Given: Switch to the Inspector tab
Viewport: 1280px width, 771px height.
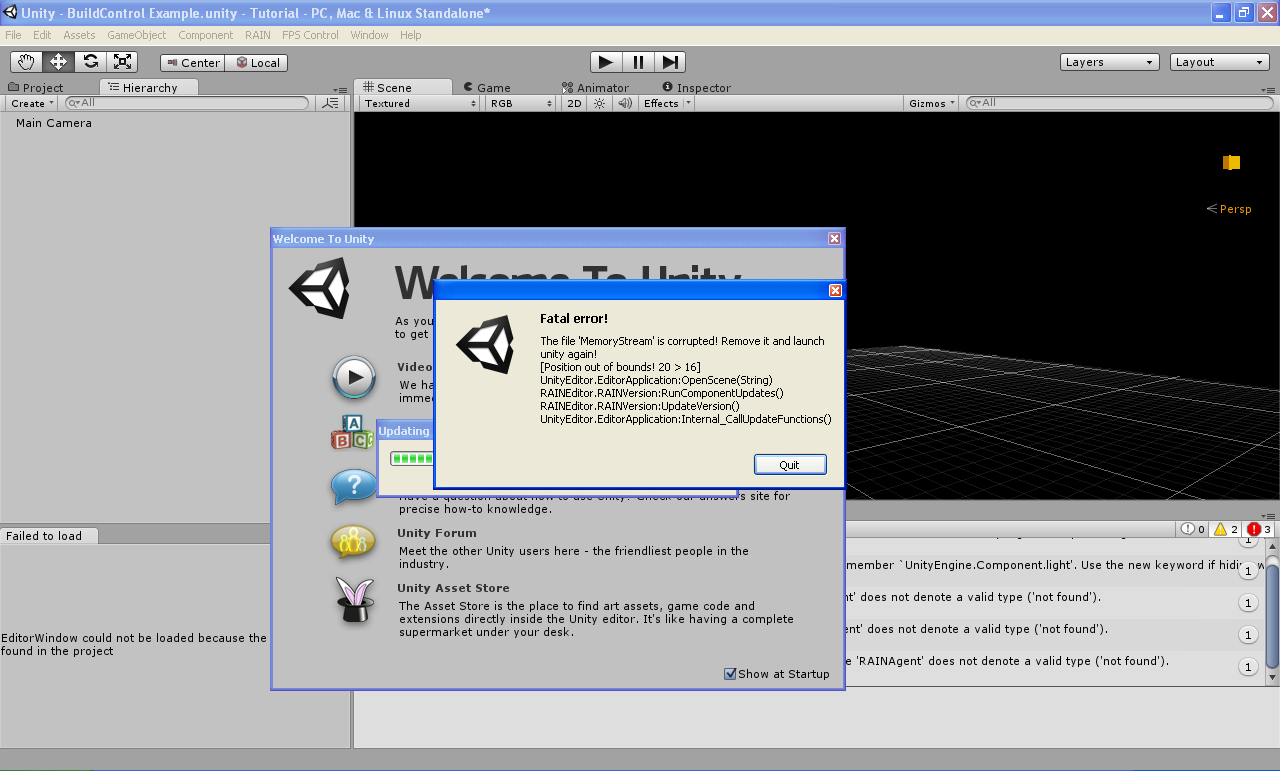Looking at the screenshot, I should (696, 88).
